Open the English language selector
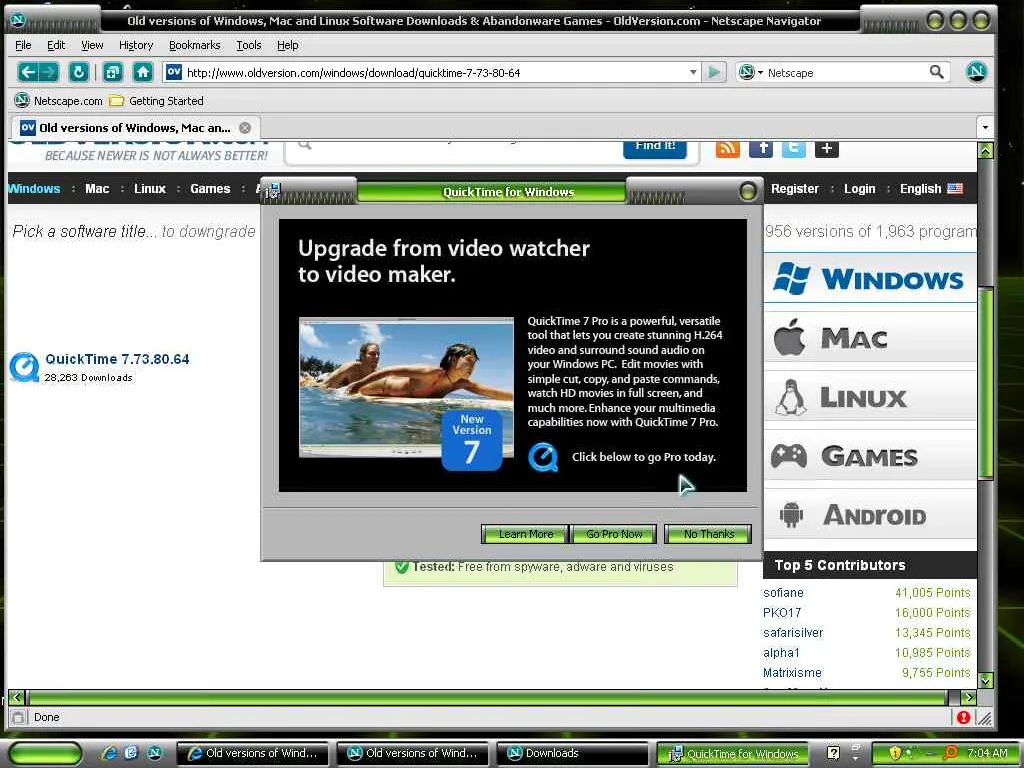This screenshot has width=1024, height=768. 931,189
